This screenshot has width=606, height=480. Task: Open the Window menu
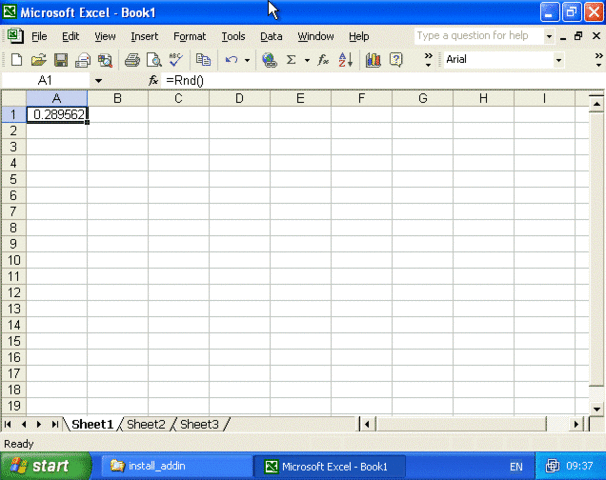pyautogui.click(x=315, y=36)
